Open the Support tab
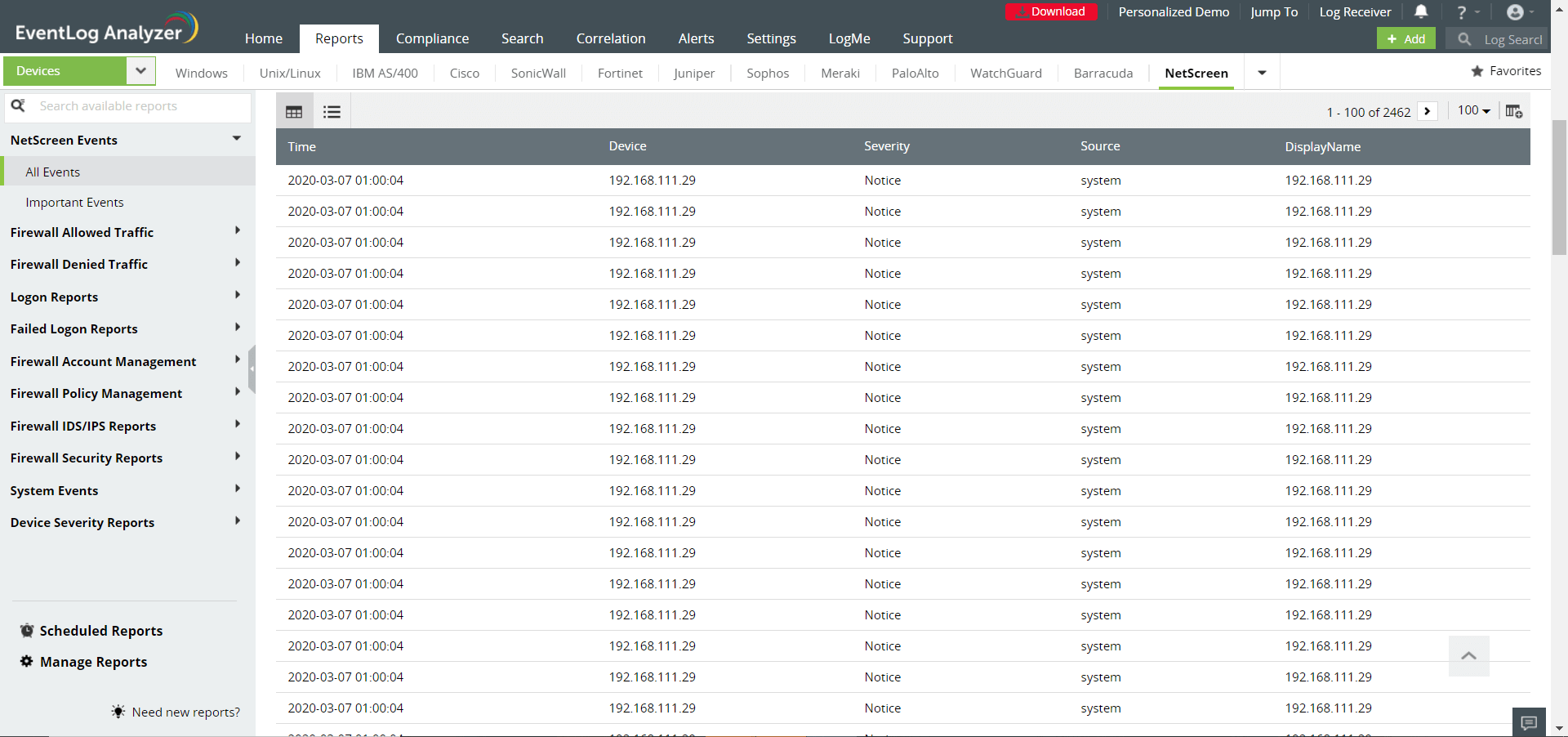The height and width of the screenshot is (737, 1568). coord(928,38)
